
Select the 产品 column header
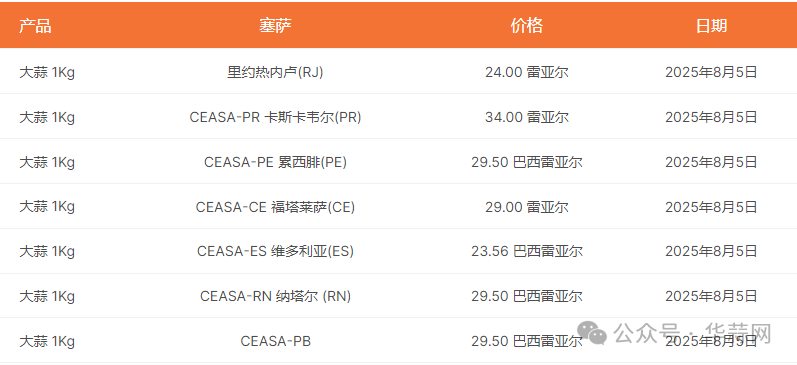pyautogui.click(x=35, y=25)
